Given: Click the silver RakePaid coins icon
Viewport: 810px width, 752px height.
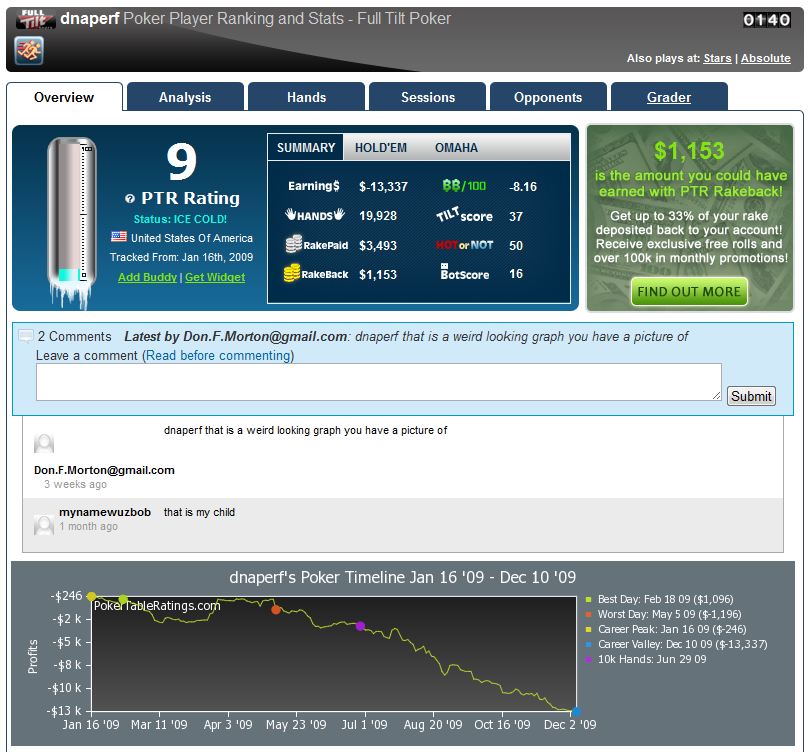Looking at the screenshot, I should (293, 244).
